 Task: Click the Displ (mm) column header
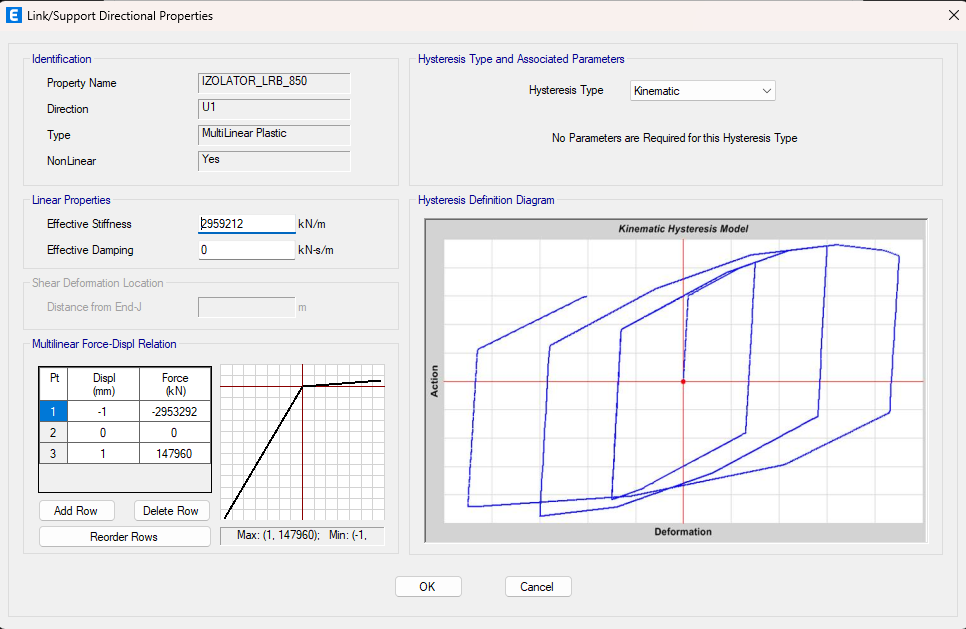(104, 384)
